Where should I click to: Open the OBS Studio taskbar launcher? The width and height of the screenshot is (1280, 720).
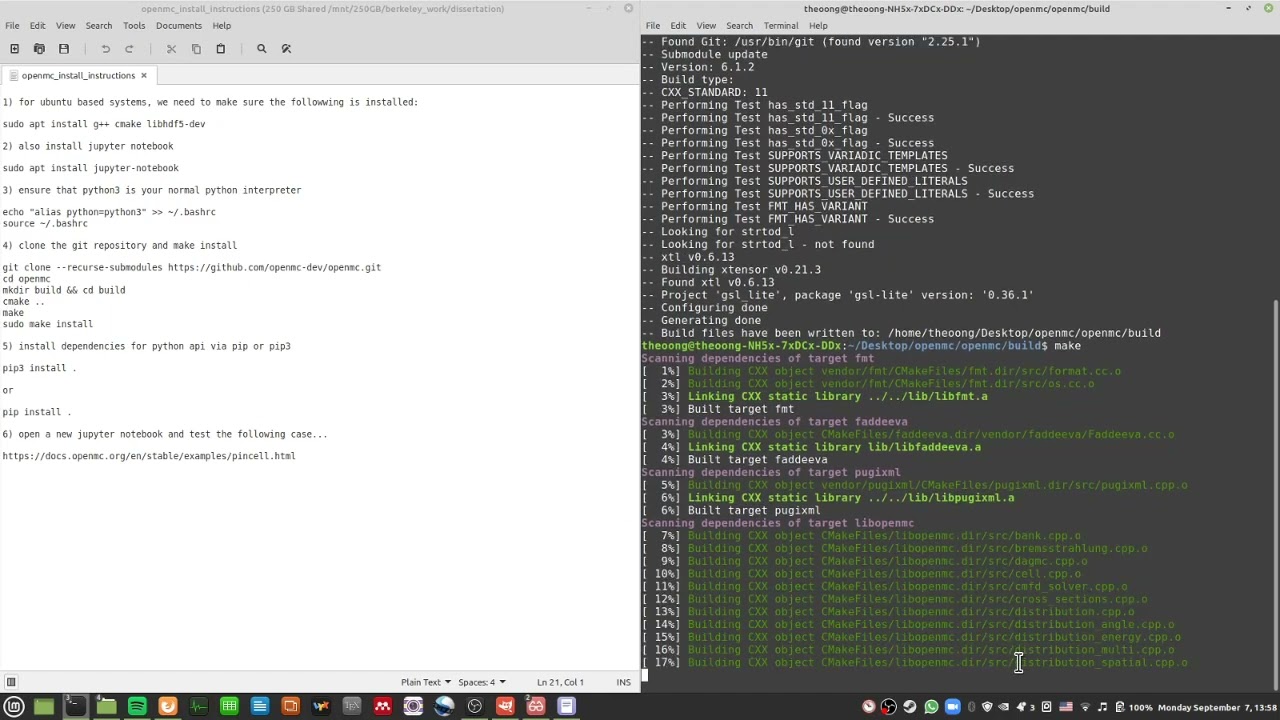(x=474, y=707)
